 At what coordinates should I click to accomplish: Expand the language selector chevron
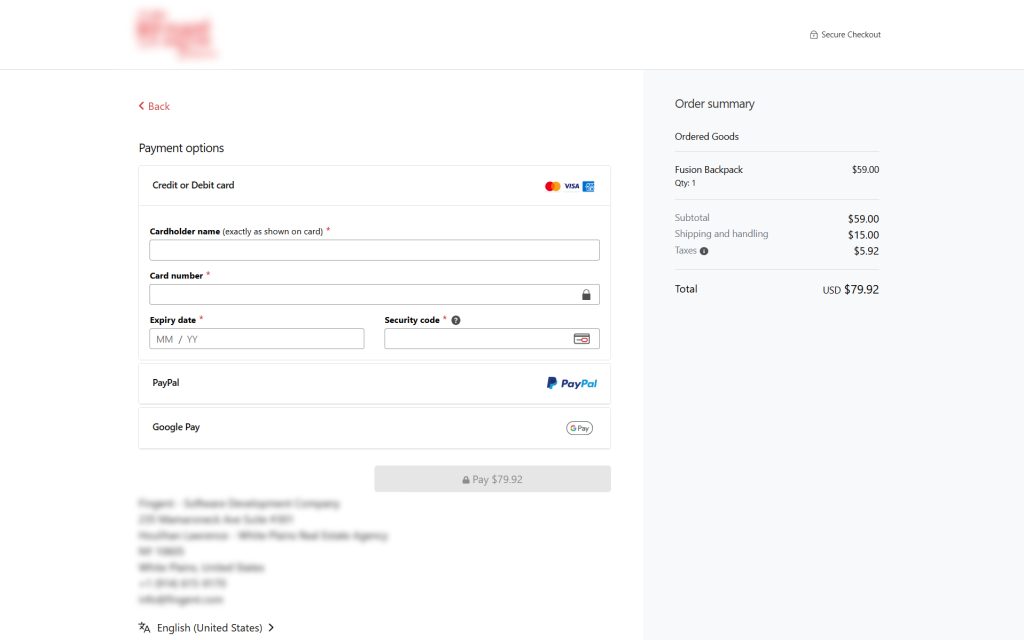(x=270, y=627)
